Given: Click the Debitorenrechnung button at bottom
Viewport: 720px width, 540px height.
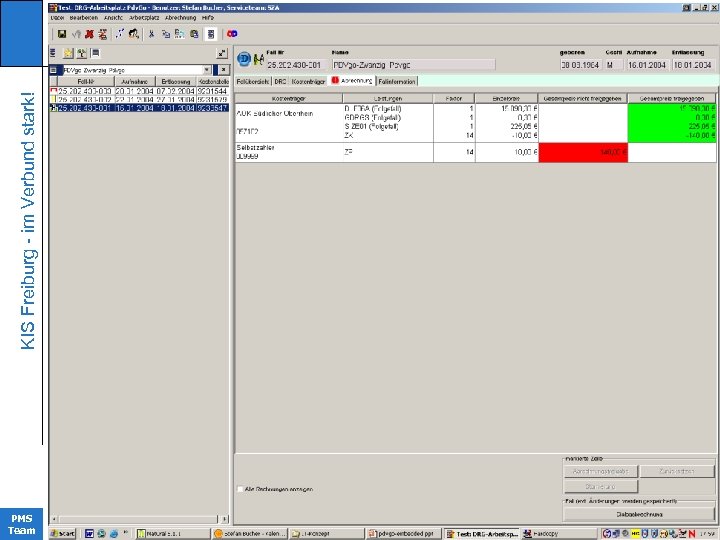Looking at the screenshot, I should pyautogui.click(x=639, y=514).
